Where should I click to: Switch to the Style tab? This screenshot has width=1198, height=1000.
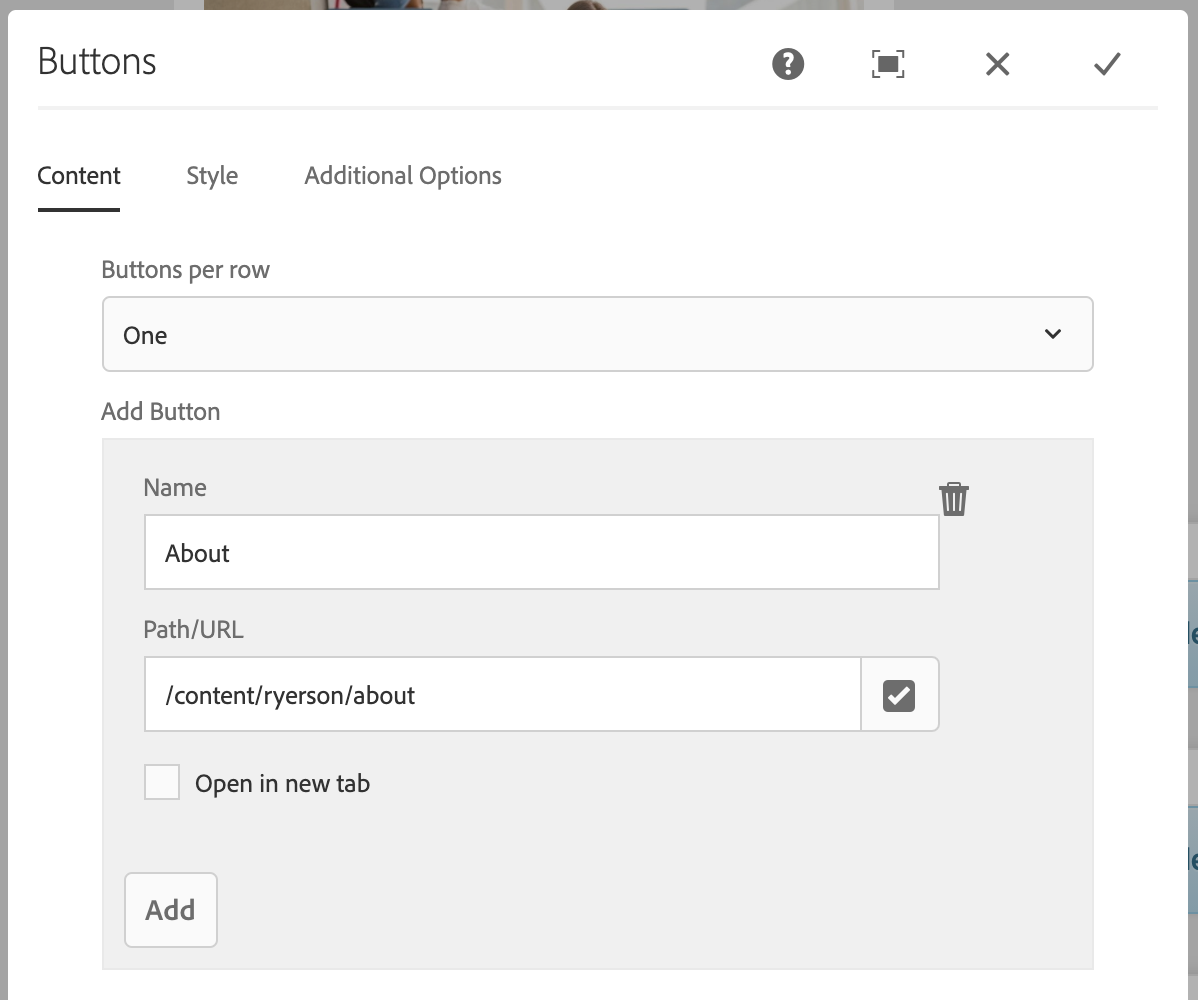(x=212, y=176)
